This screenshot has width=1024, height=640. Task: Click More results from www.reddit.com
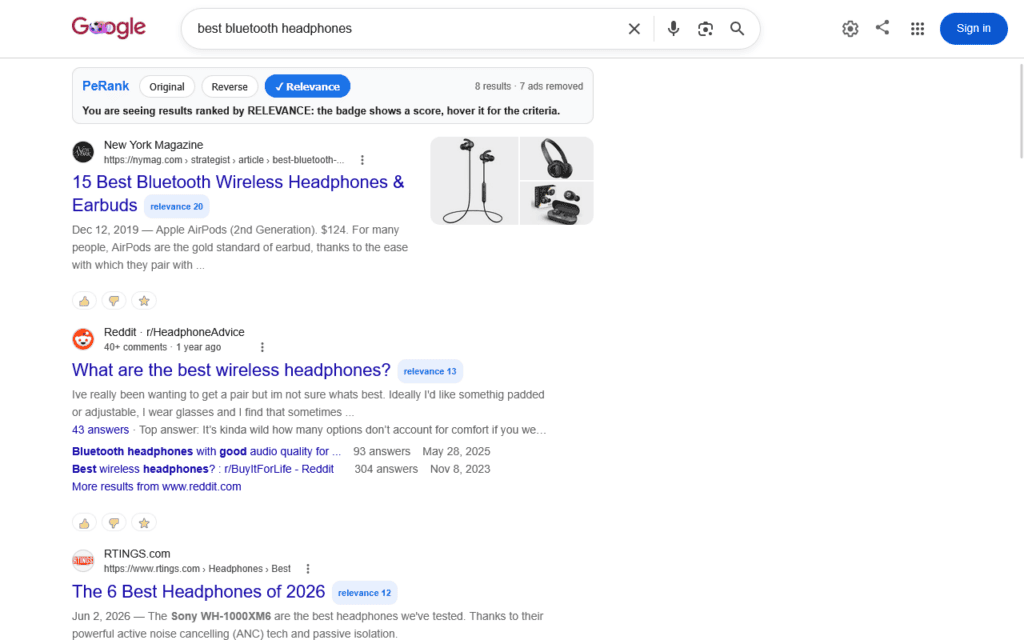pyautogui.click(x=157, y=487)
